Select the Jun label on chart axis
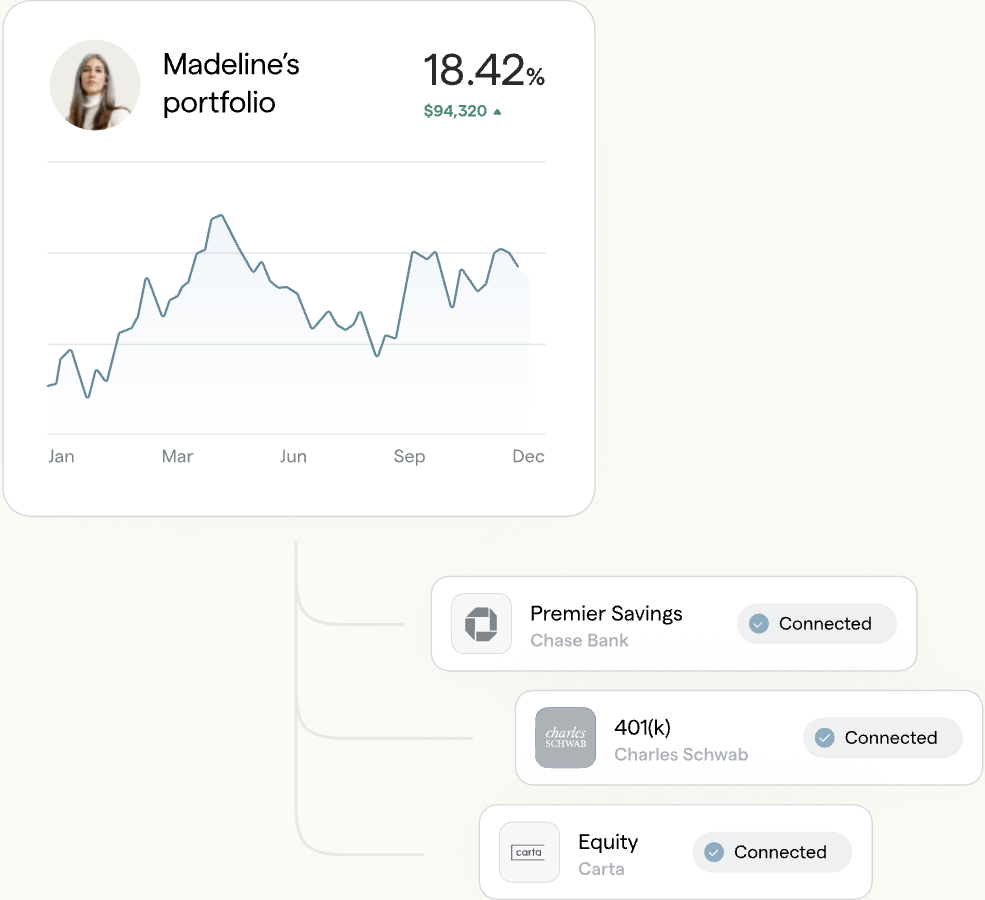 [293, 457]
